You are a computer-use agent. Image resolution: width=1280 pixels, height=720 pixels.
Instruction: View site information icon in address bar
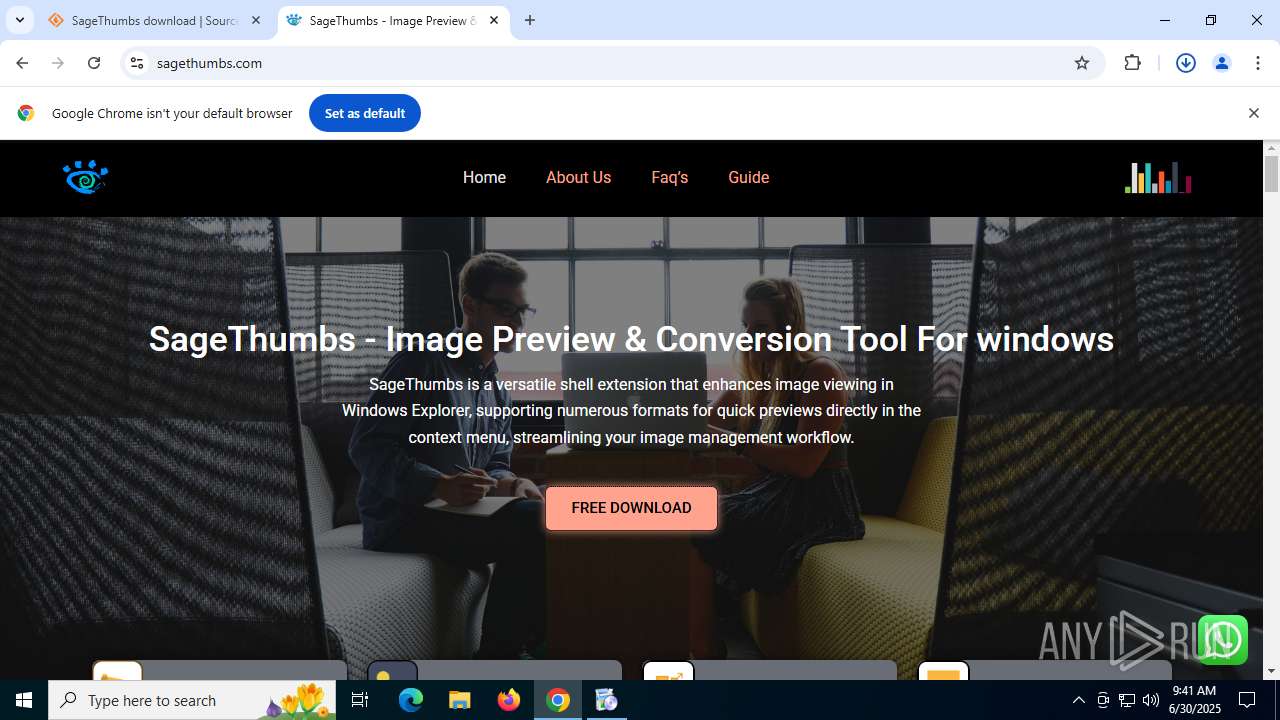pyautogui.click(x=137, y=63)
